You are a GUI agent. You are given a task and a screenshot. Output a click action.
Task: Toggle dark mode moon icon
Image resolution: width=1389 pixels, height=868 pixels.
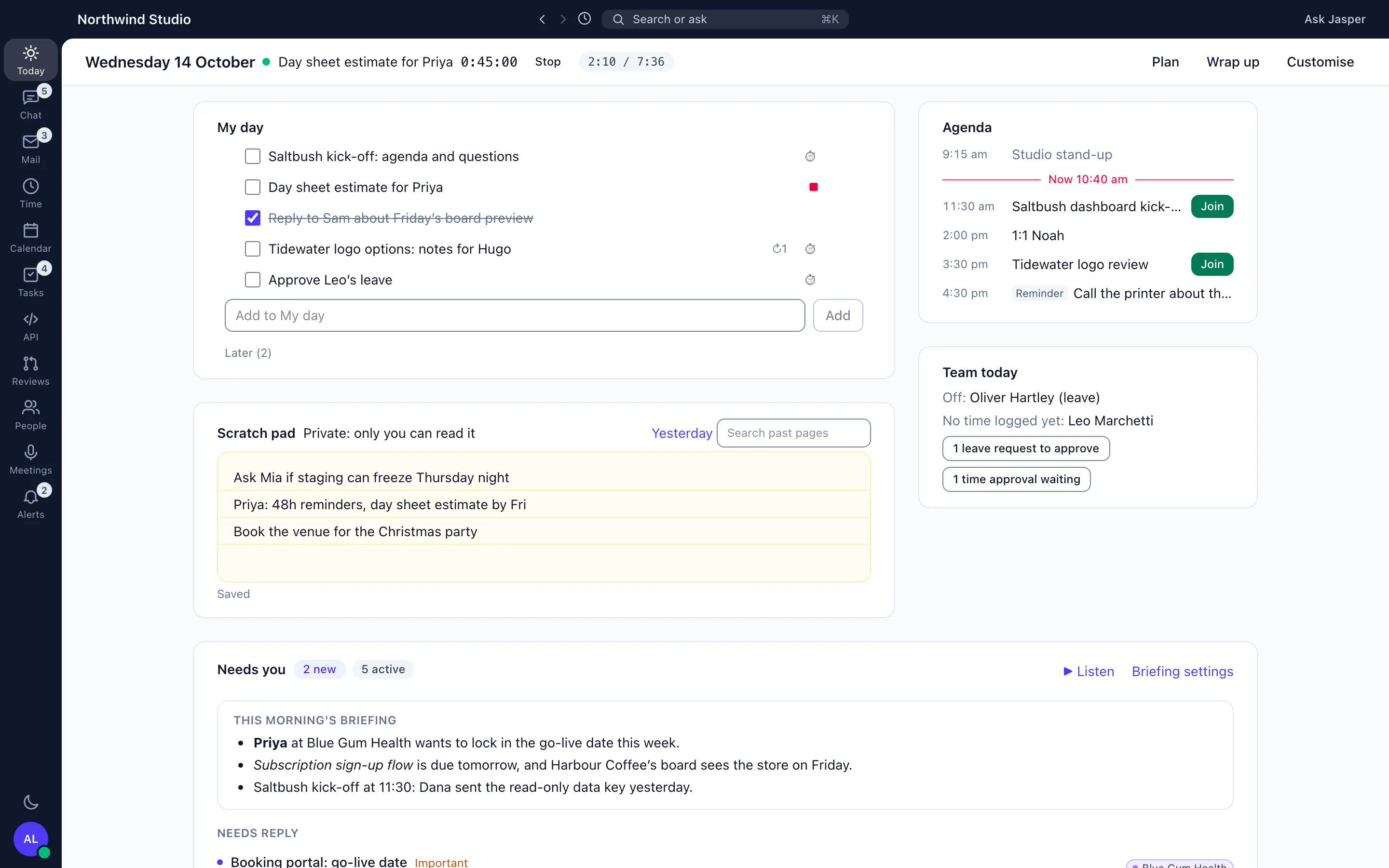30,802
